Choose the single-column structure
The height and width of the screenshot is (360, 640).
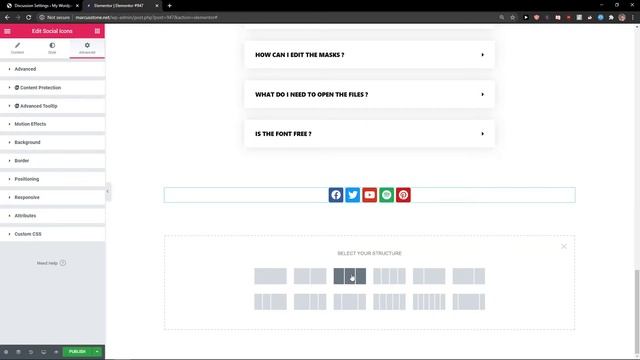coord(270,276)
